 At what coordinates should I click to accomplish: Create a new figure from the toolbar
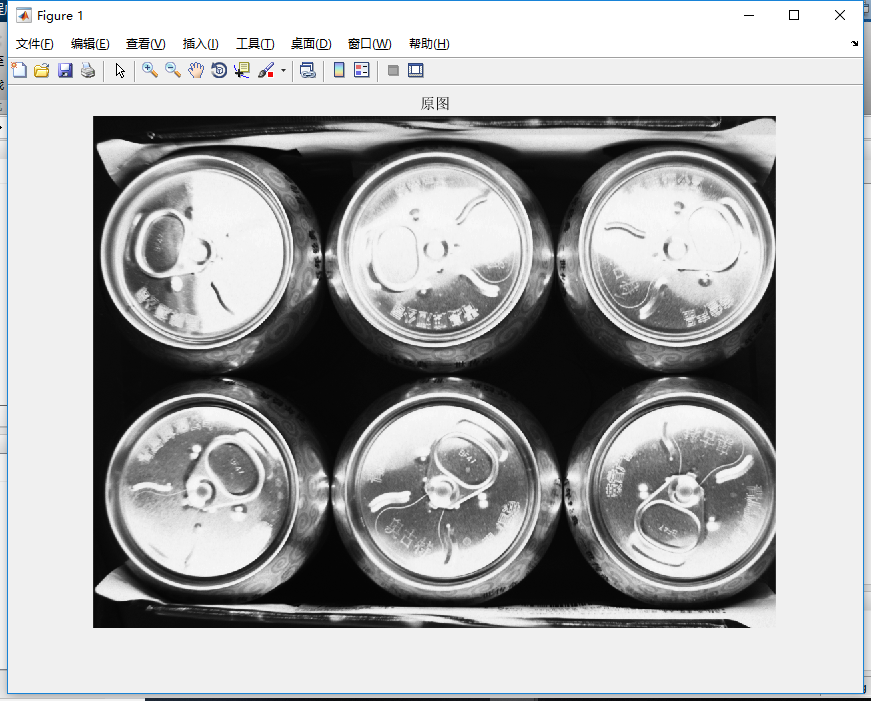(19, 71)
